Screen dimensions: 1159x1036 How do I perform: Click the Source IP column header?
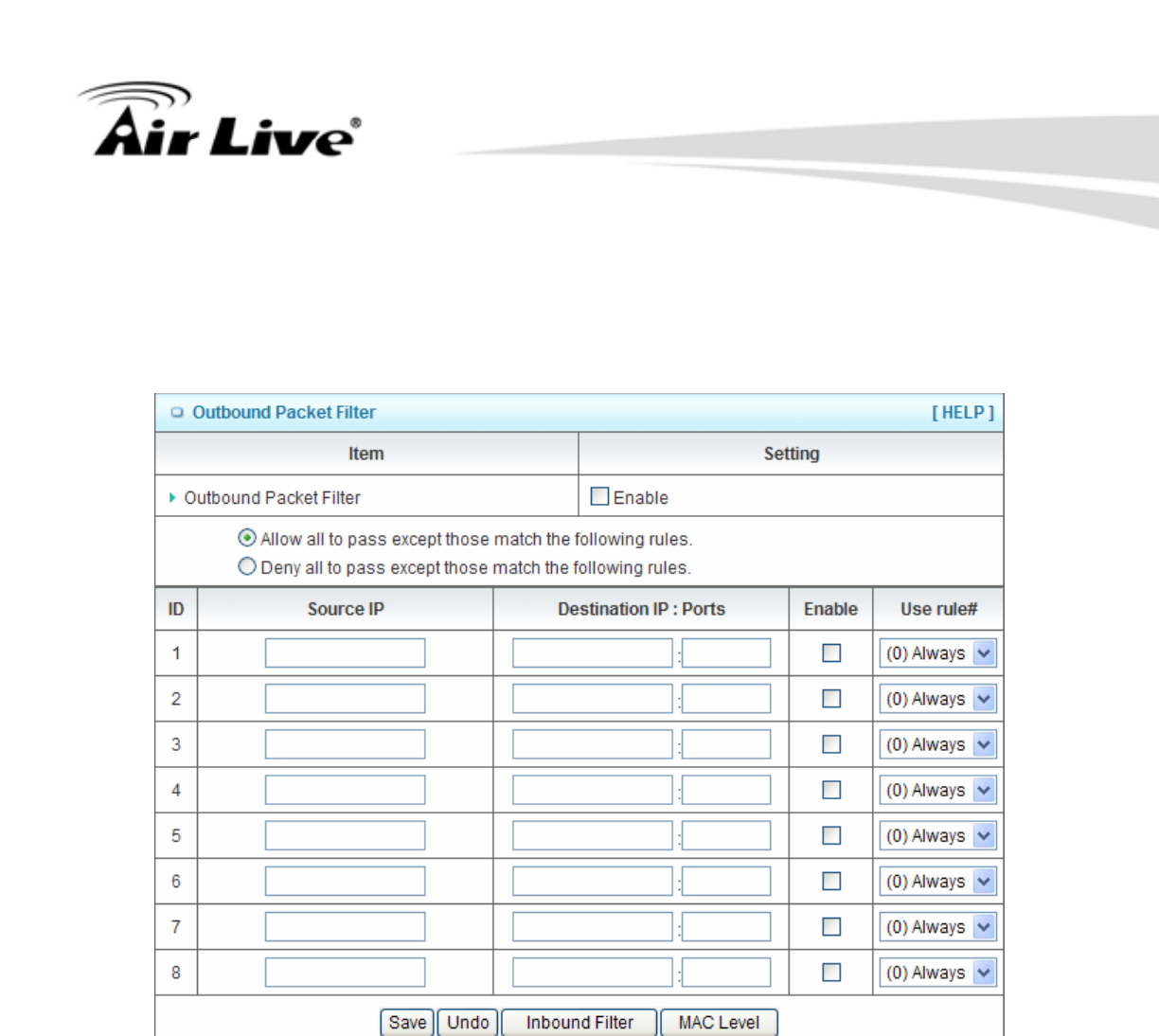346,609
